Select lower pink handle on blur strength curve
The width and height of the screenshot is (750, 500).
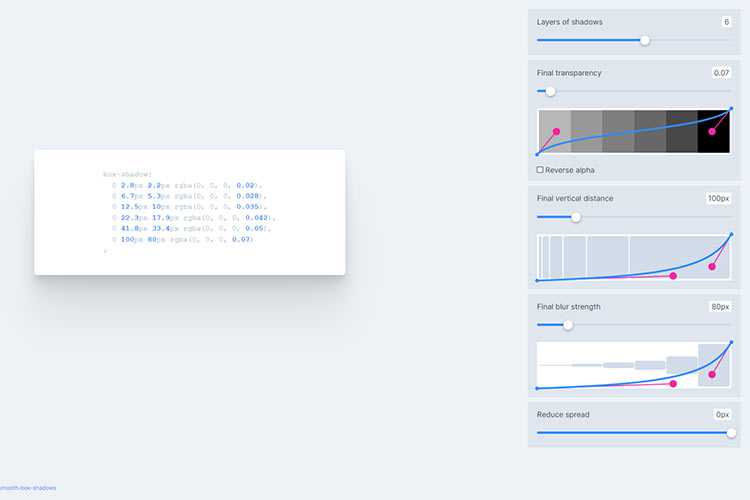pos(672,383)
